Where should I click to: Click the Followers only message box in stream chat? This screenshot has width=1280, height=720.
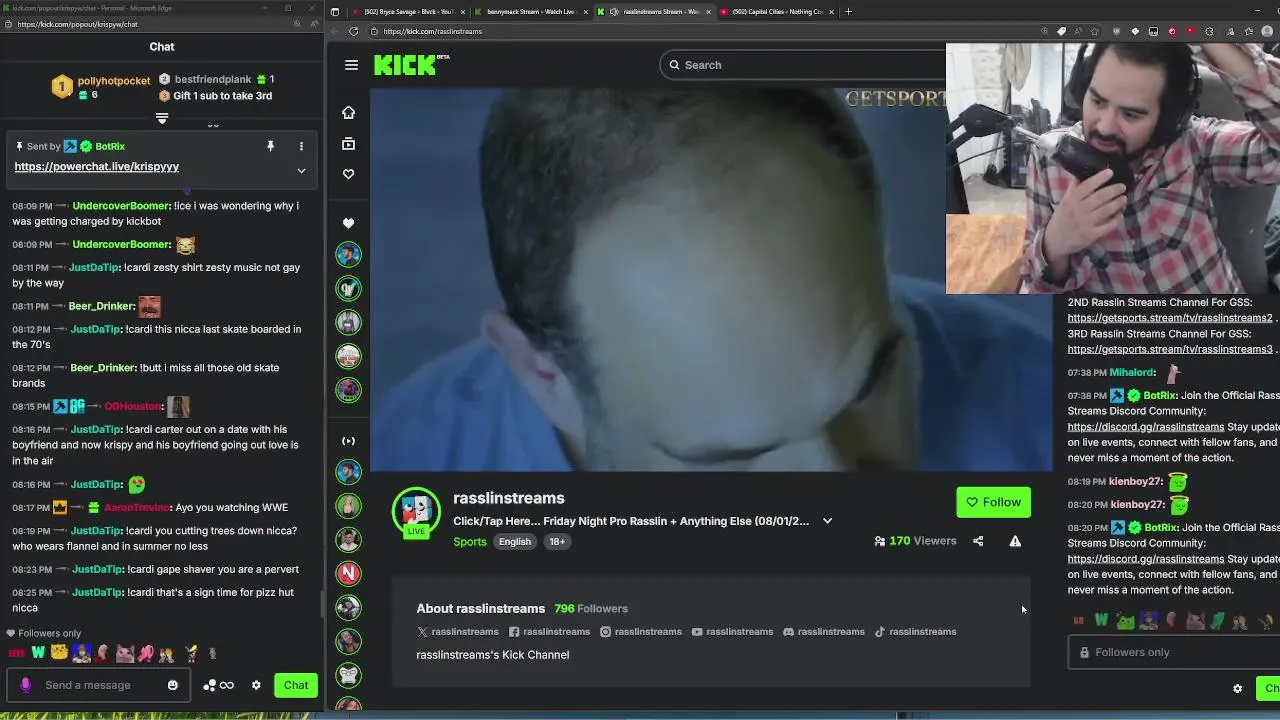point(1174,652)
